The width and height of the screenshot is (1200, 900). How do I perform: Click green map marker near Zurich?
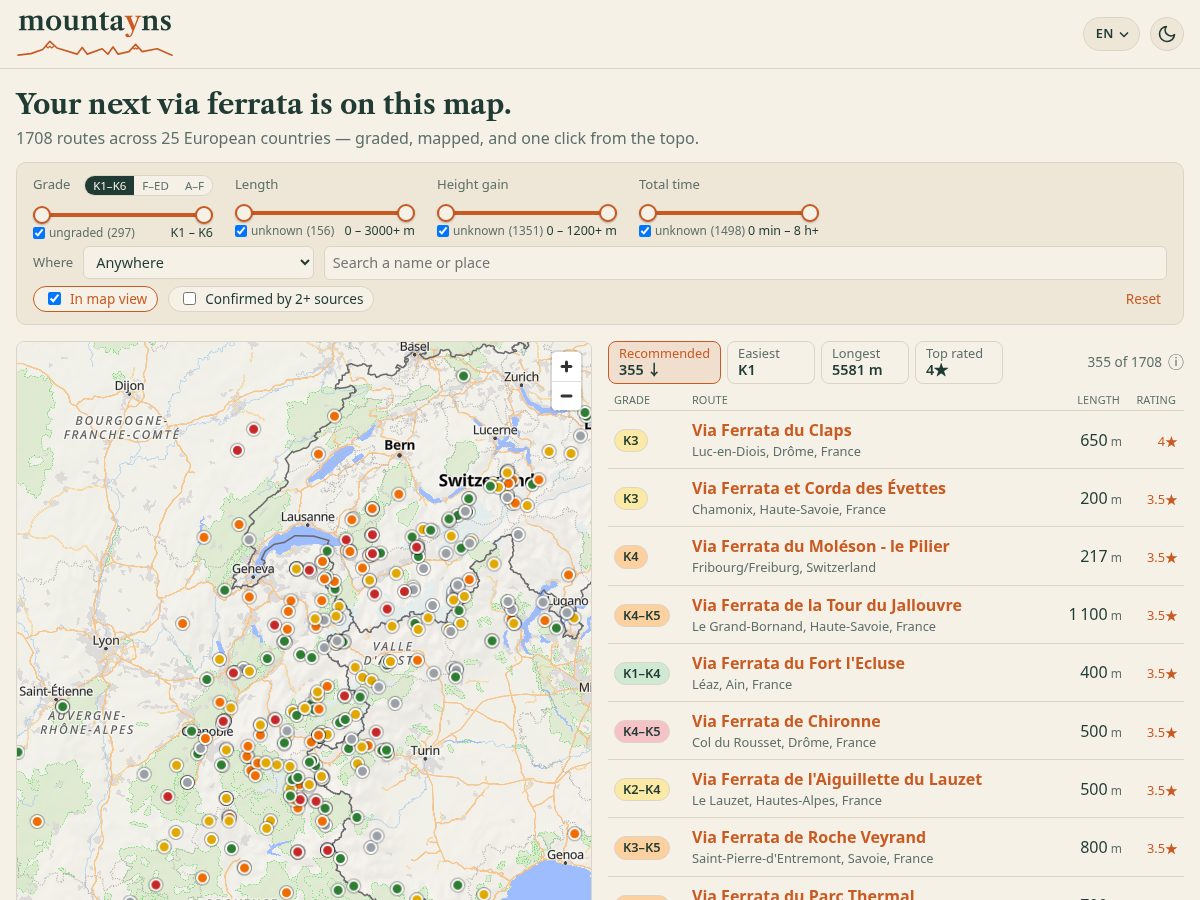[x=463, y=375]
